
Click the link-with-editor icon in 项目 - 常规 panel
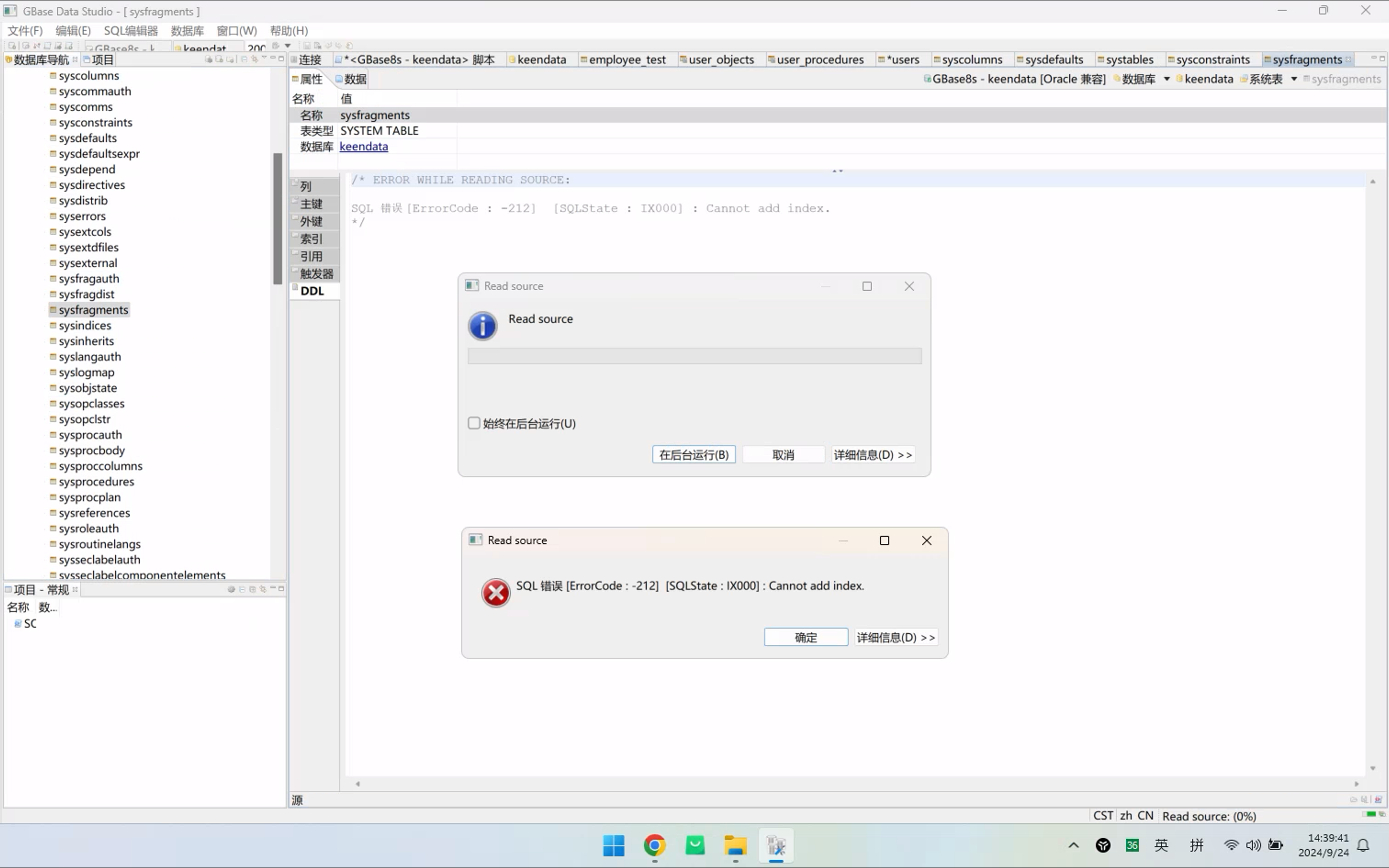262,589
